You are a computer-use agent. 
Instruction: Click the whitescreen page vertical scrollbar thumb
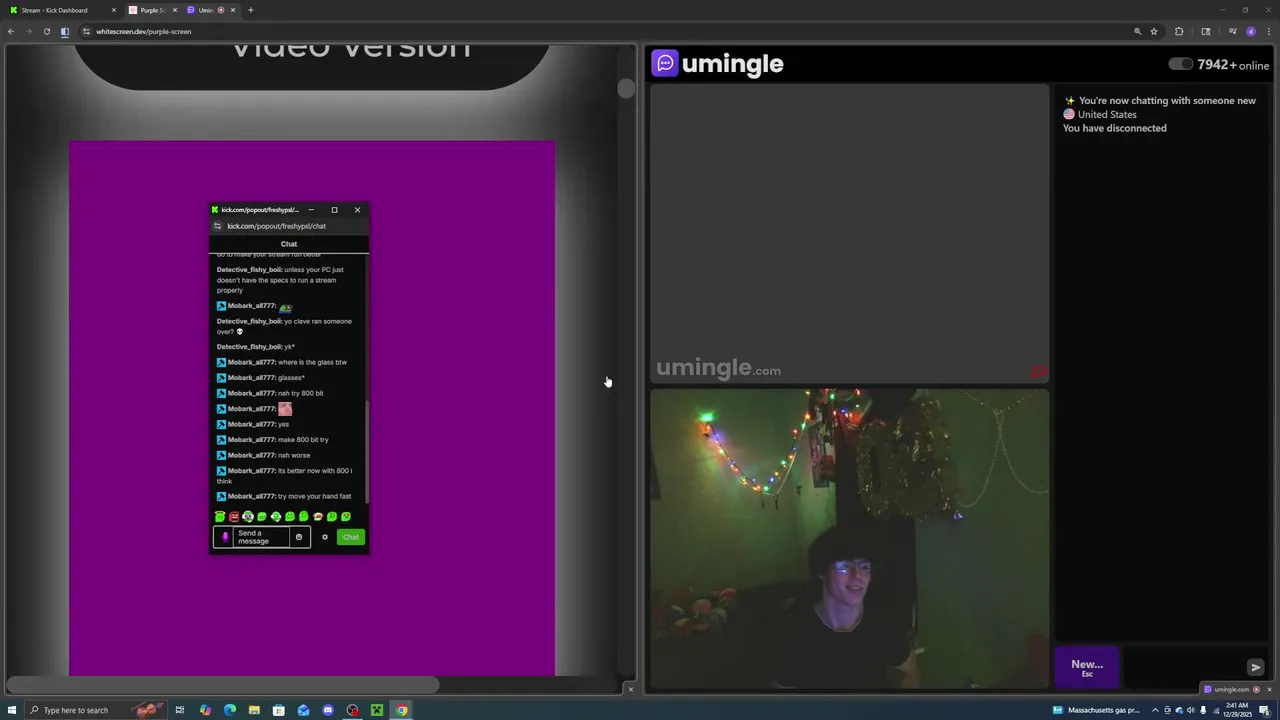626,88
